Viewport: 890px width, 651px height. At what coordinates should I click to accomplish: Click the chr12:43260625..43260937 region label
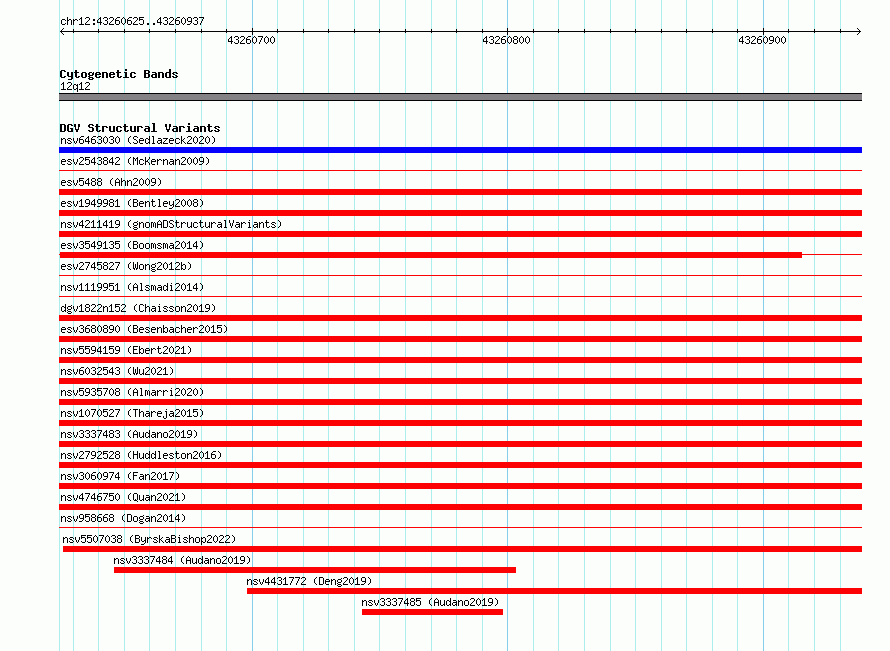132,21
